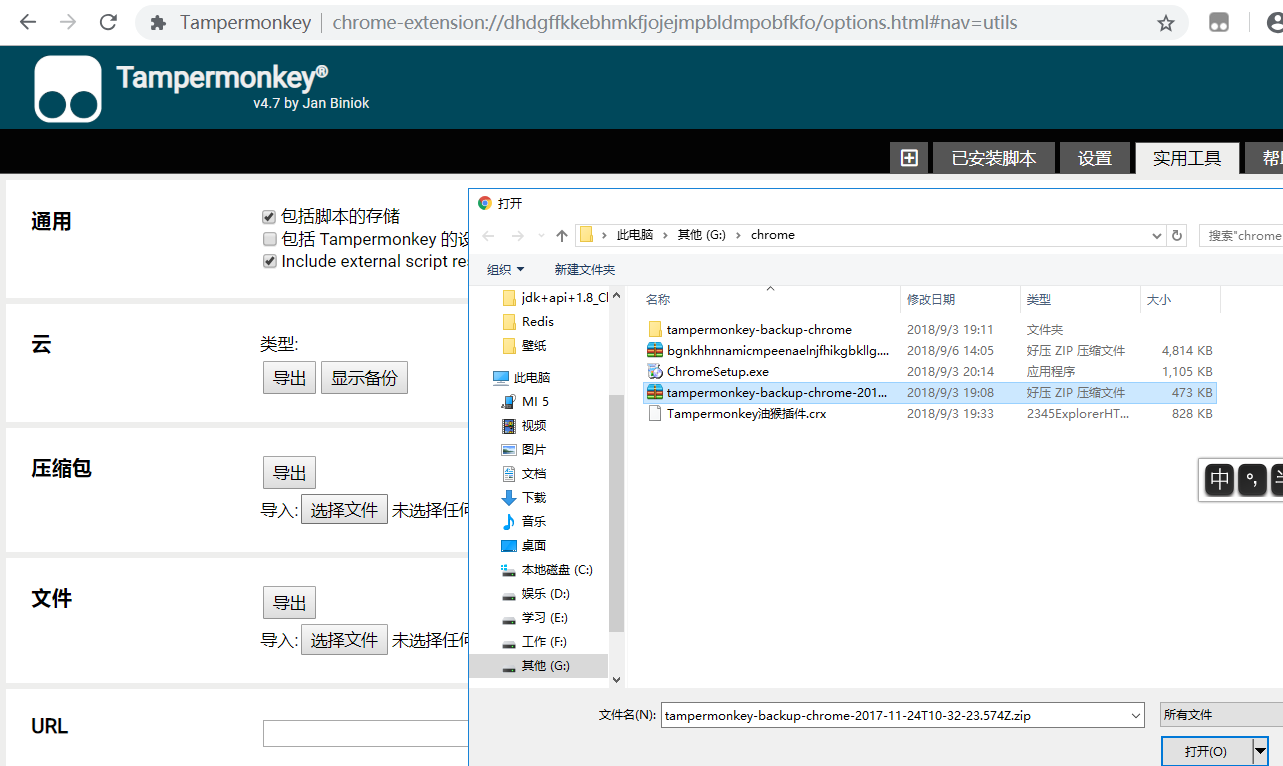The height and width of the screenshot is (766, 1283).
Task: Select the Tampermonkey油猴插件.crx file
Action: [x=746, y=414]
